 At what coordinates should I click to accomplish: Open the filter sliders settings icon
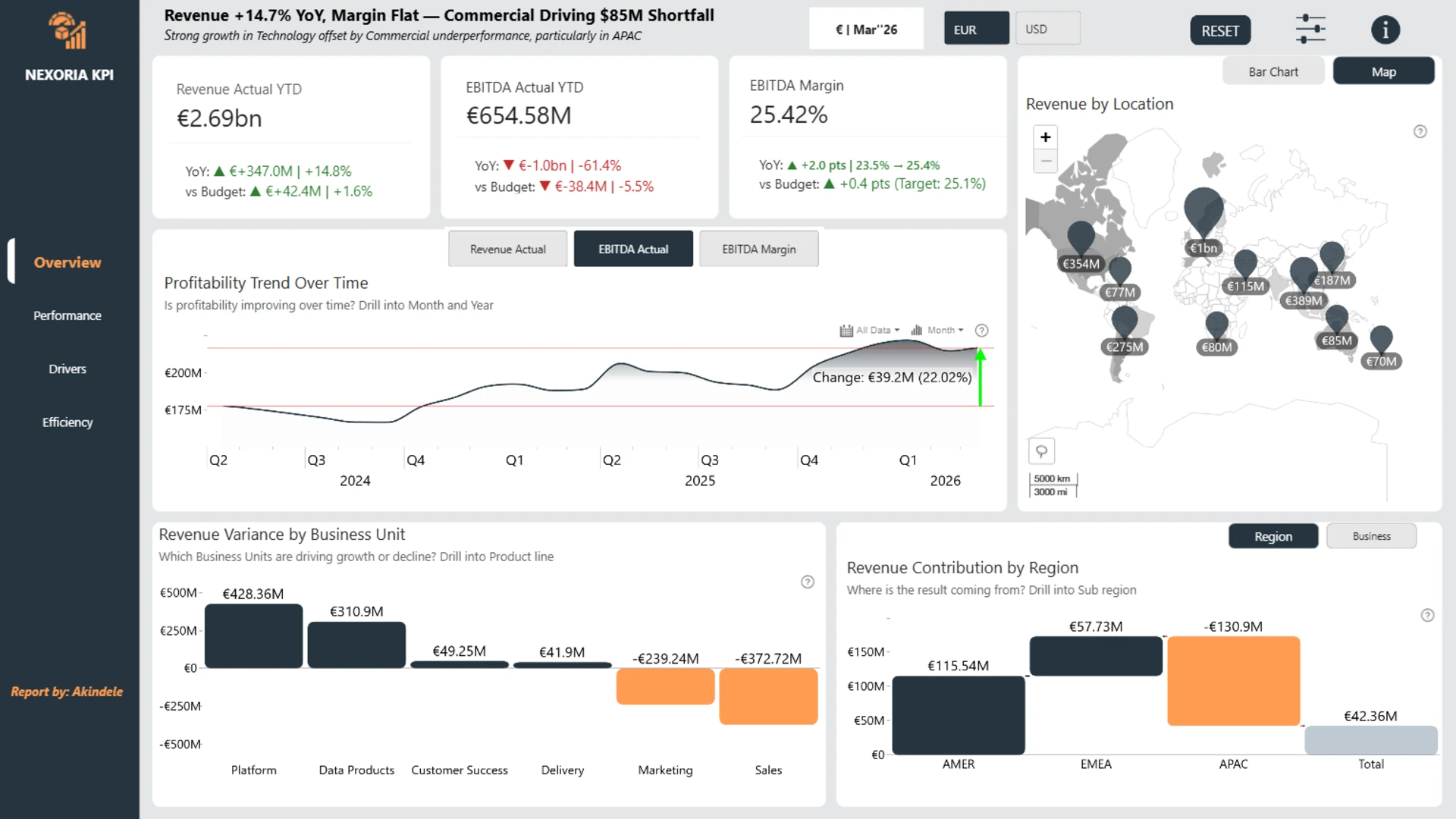click(x=1310, y=30)
